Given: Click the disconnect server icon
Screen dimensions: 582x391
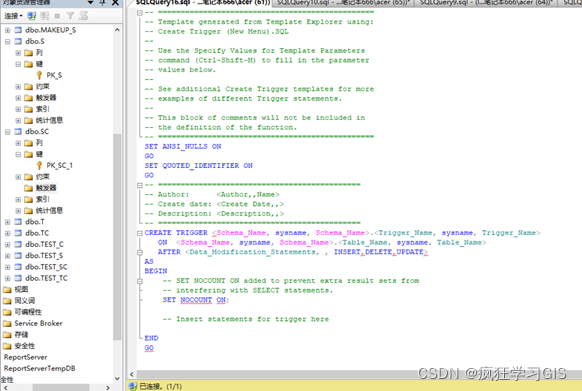Looking at the screenshot, I should coord(45,16).
